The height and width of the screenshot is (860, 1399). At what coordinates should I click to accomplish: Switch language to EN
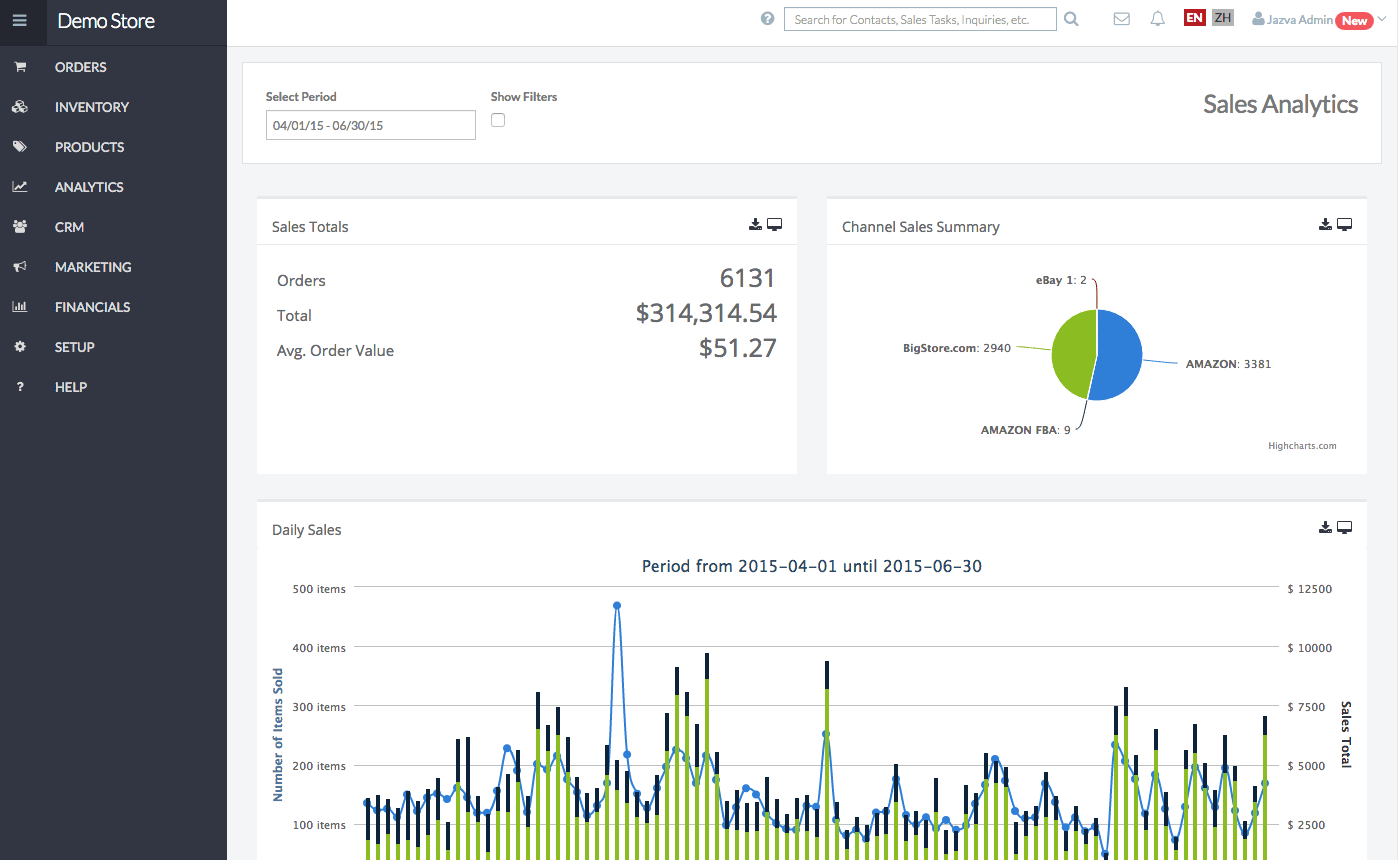pos(1194,18)
